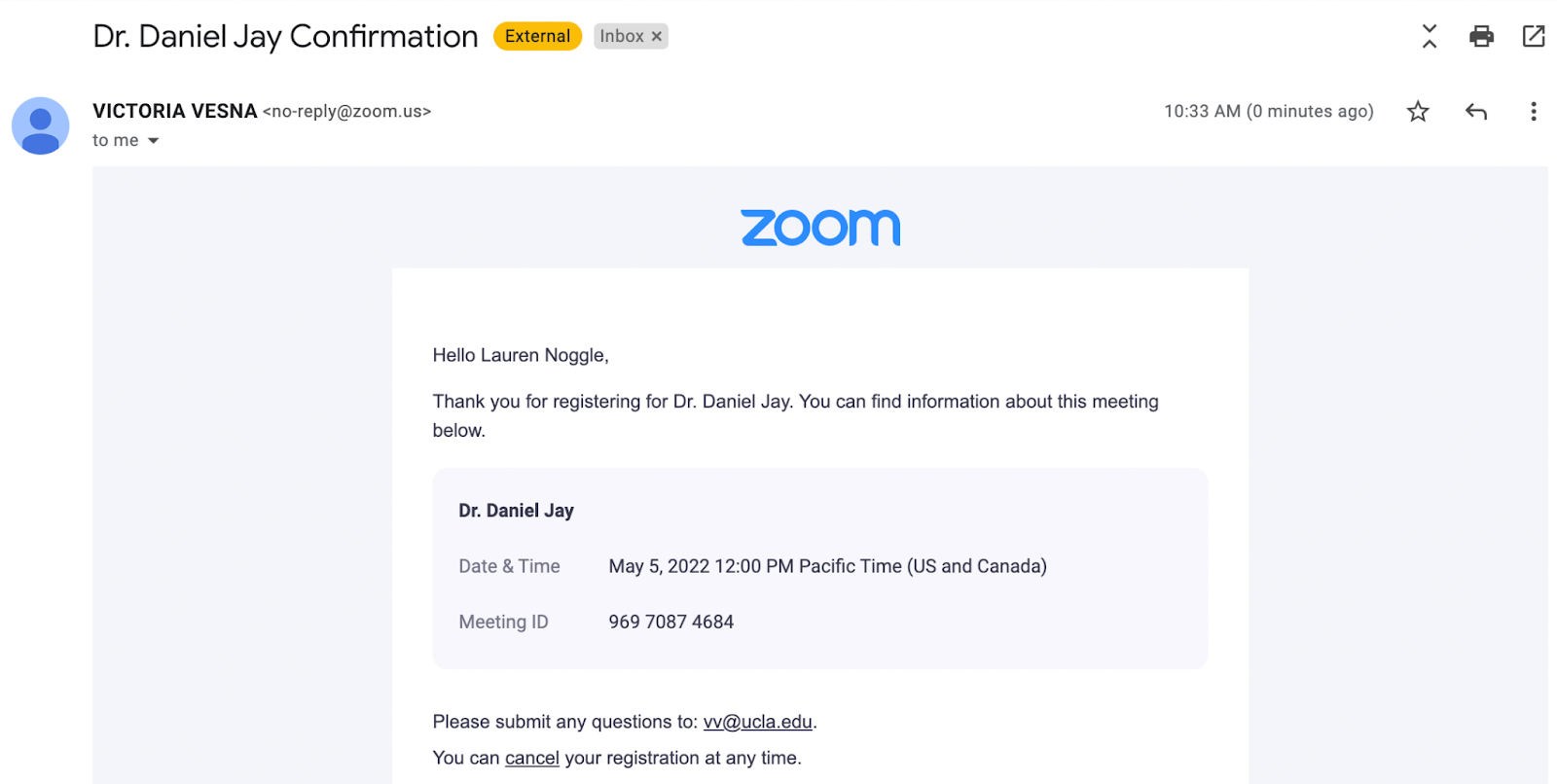Select the Inbox label chip
Viewport: 1557px width, 784px height.
tap(622, 36)
